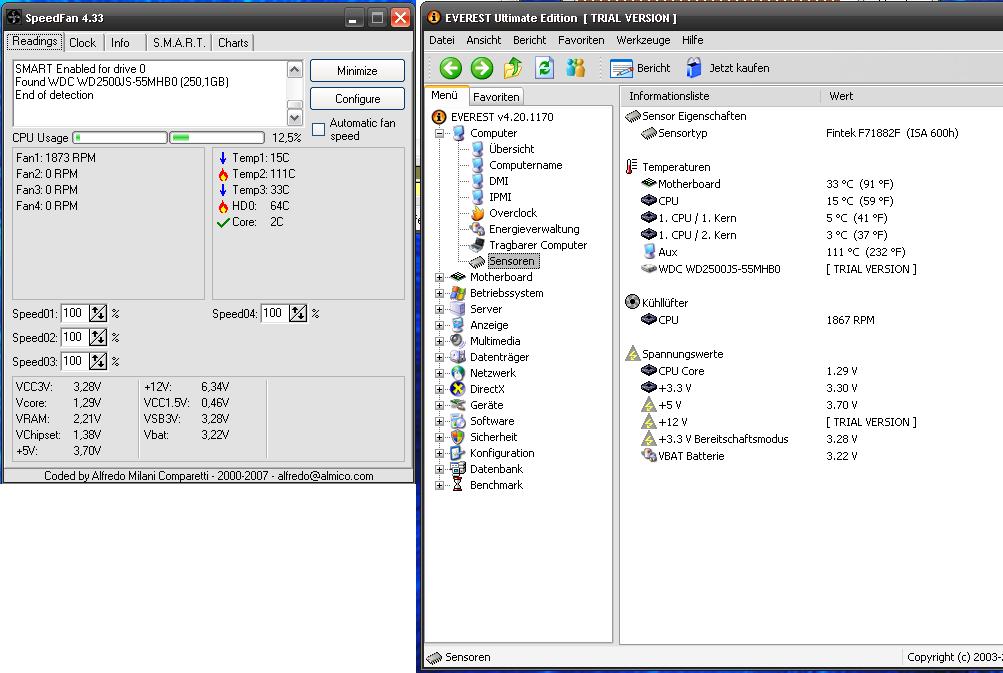The width and height of the screenshot is (1003, 673).
Task: Click the Benchmark hourglass icon
Action: [x=457, y=485]
